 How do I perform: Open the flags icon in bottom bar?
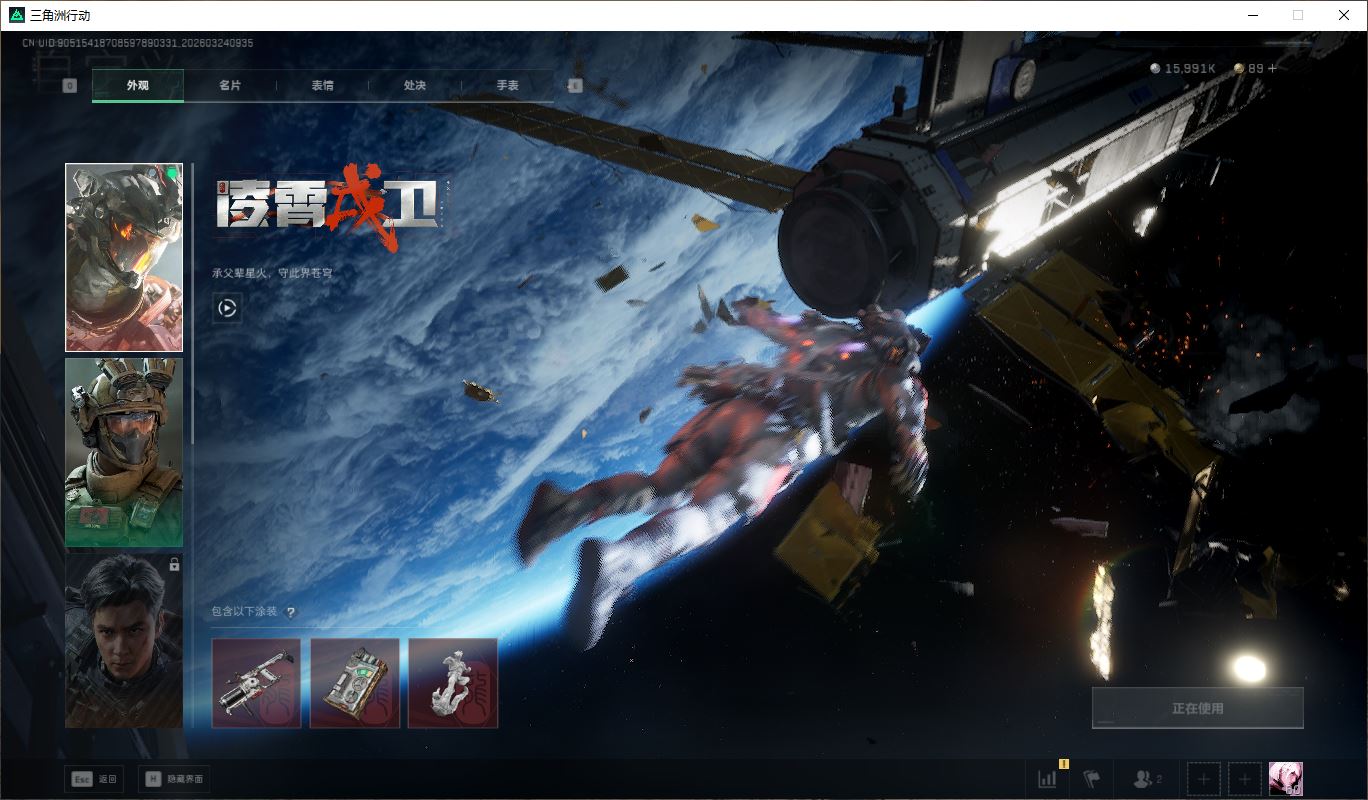[x=1092, y=779]
